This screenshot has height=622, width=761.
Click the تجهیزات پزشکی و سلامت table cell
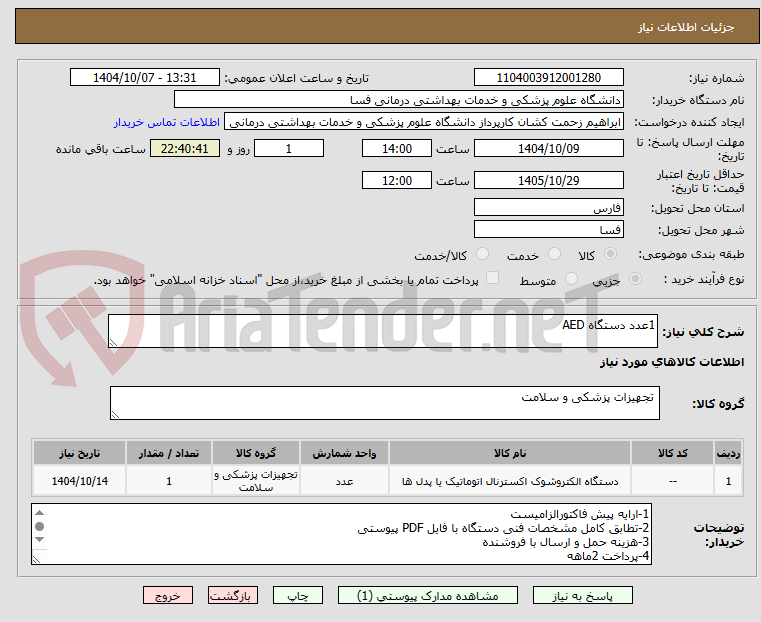pos(256,481)
